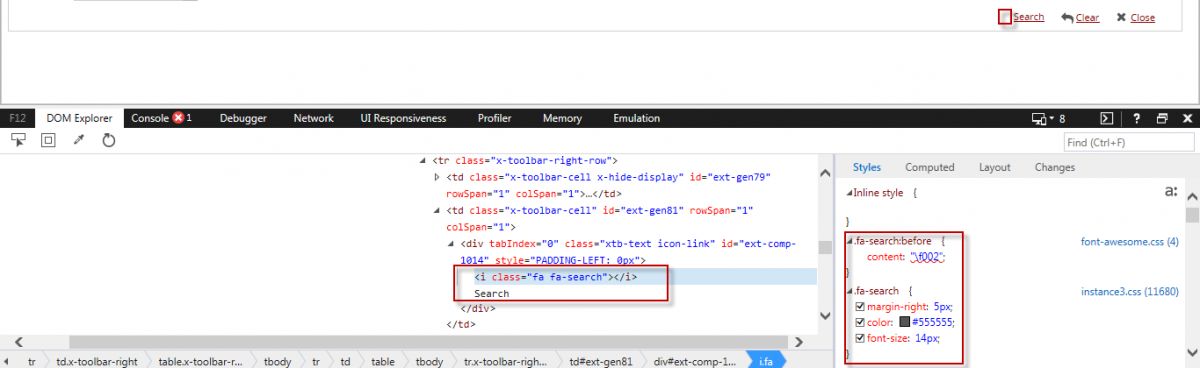Click the td.x-toolbar-right breadcrumb

97,360
